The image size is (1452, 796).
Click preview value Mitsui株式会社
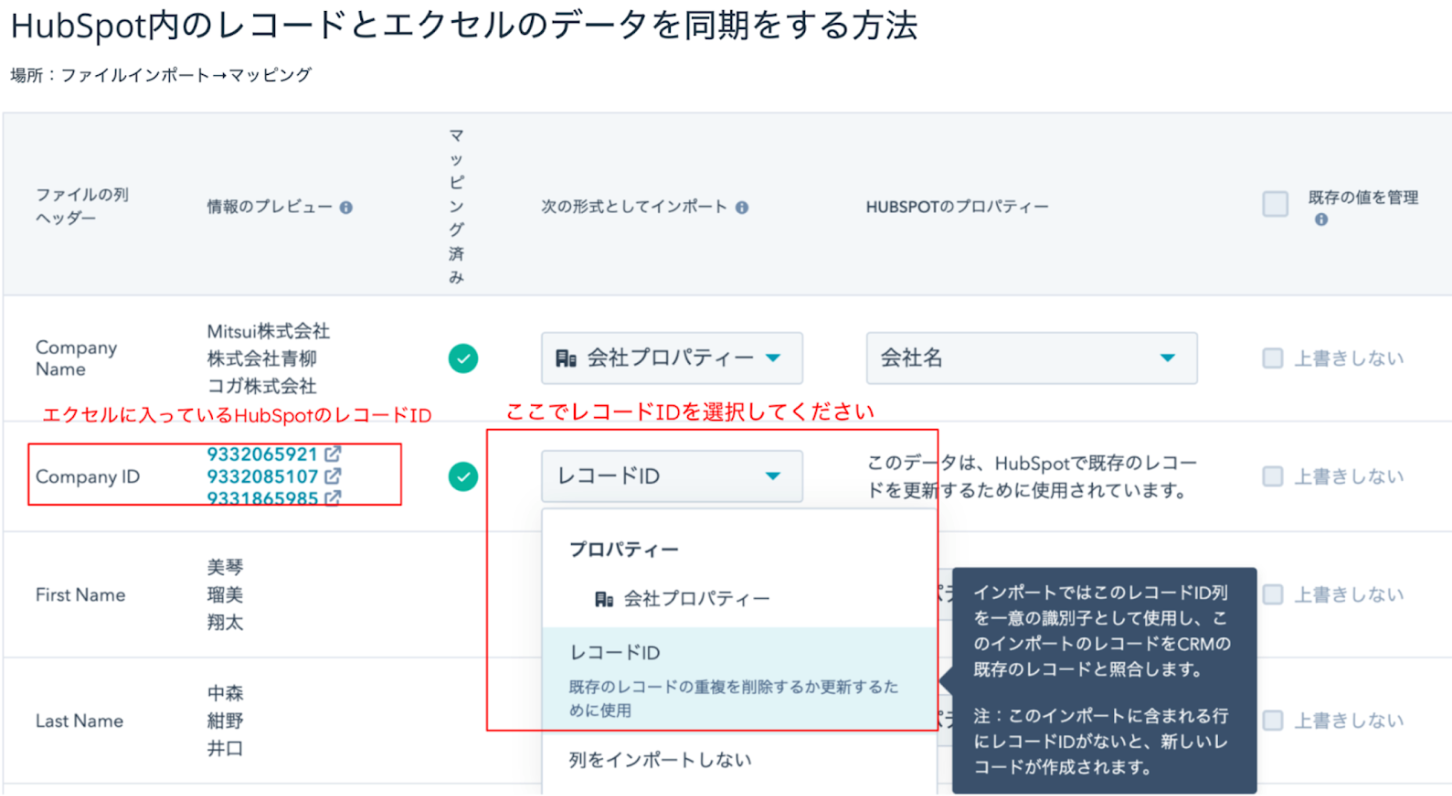[x=268, y=330]
